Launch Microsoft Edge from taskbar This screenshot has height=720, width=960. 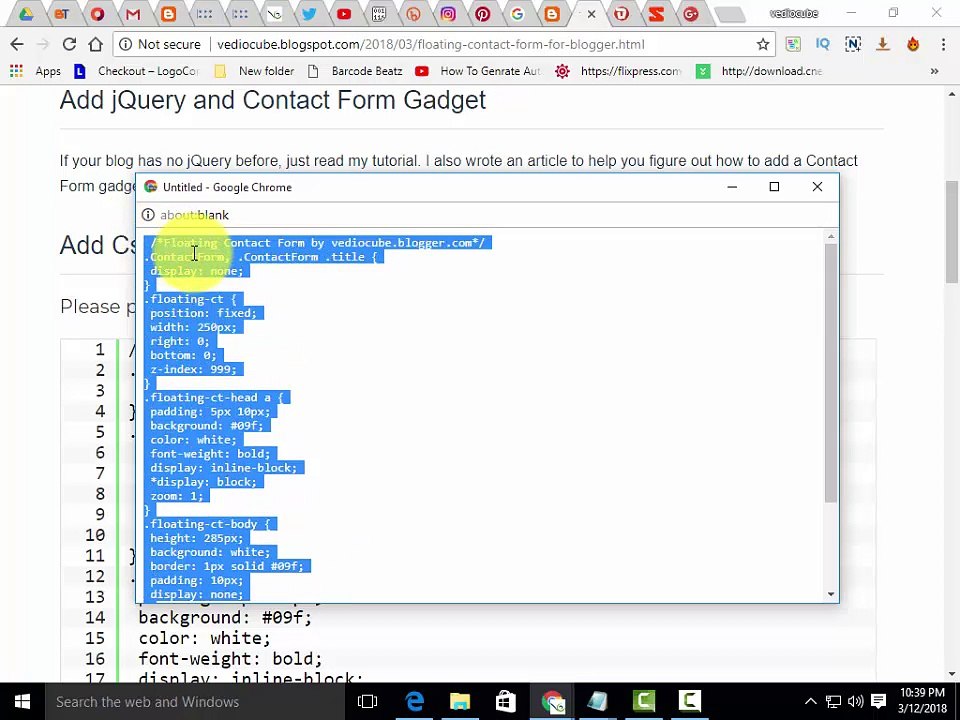[x=414, y=702]
